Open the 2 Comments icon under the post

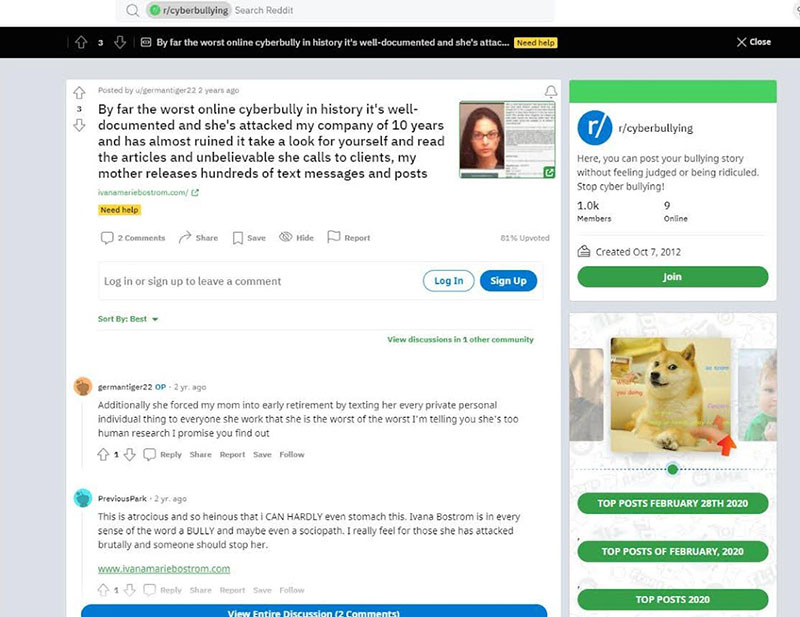107,238
